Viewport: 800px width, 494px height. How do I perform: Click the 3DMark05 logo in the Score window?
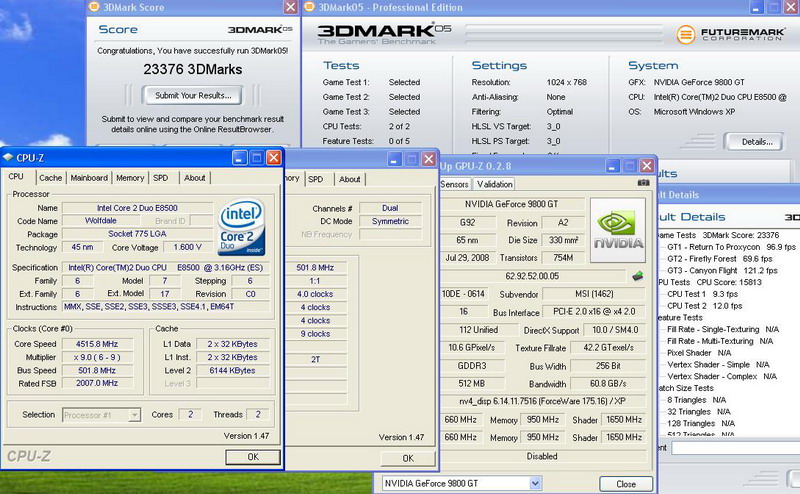[260, 30]
